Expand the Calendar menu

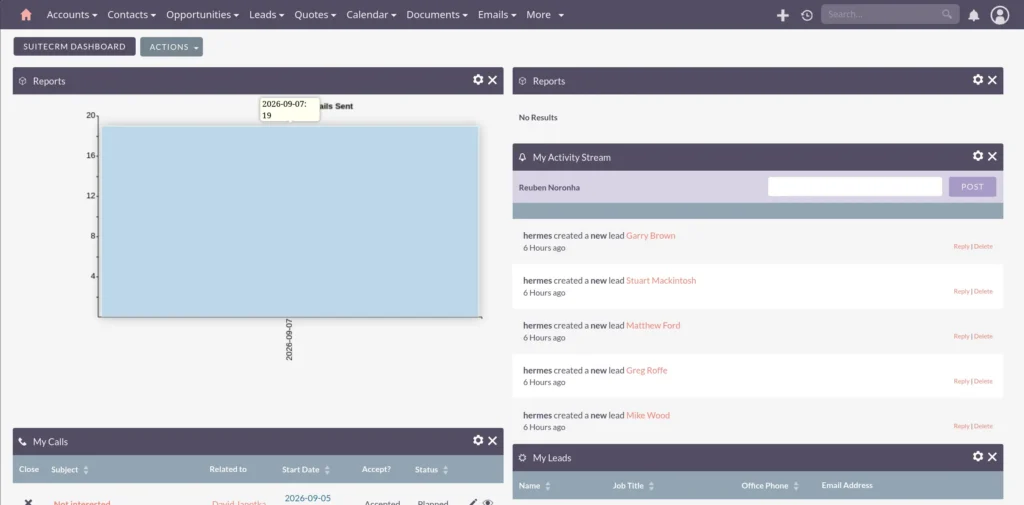click(x=372, y=14)
